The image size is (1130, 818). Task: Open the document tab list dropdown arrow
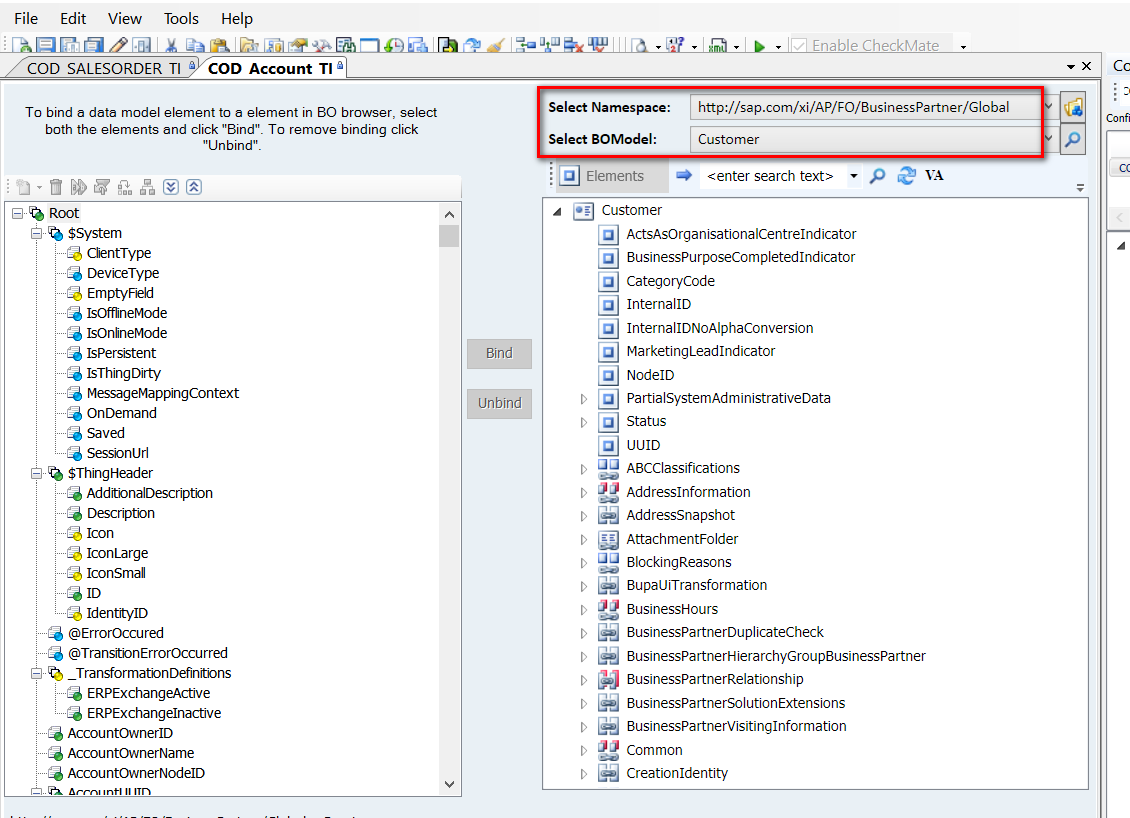tap(1071, 67)
